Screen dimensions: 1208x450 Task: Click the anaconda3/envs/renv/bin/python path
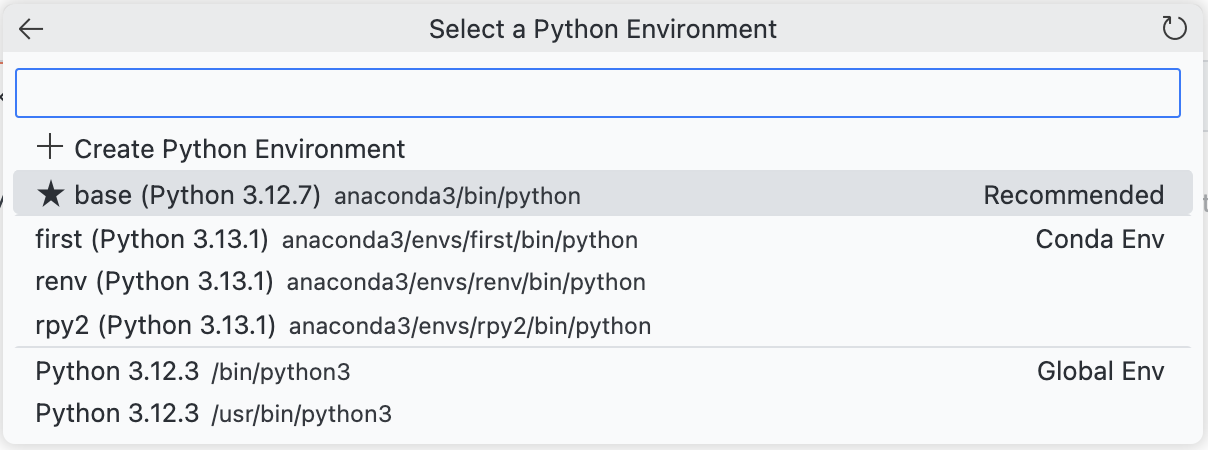[466, 283]
